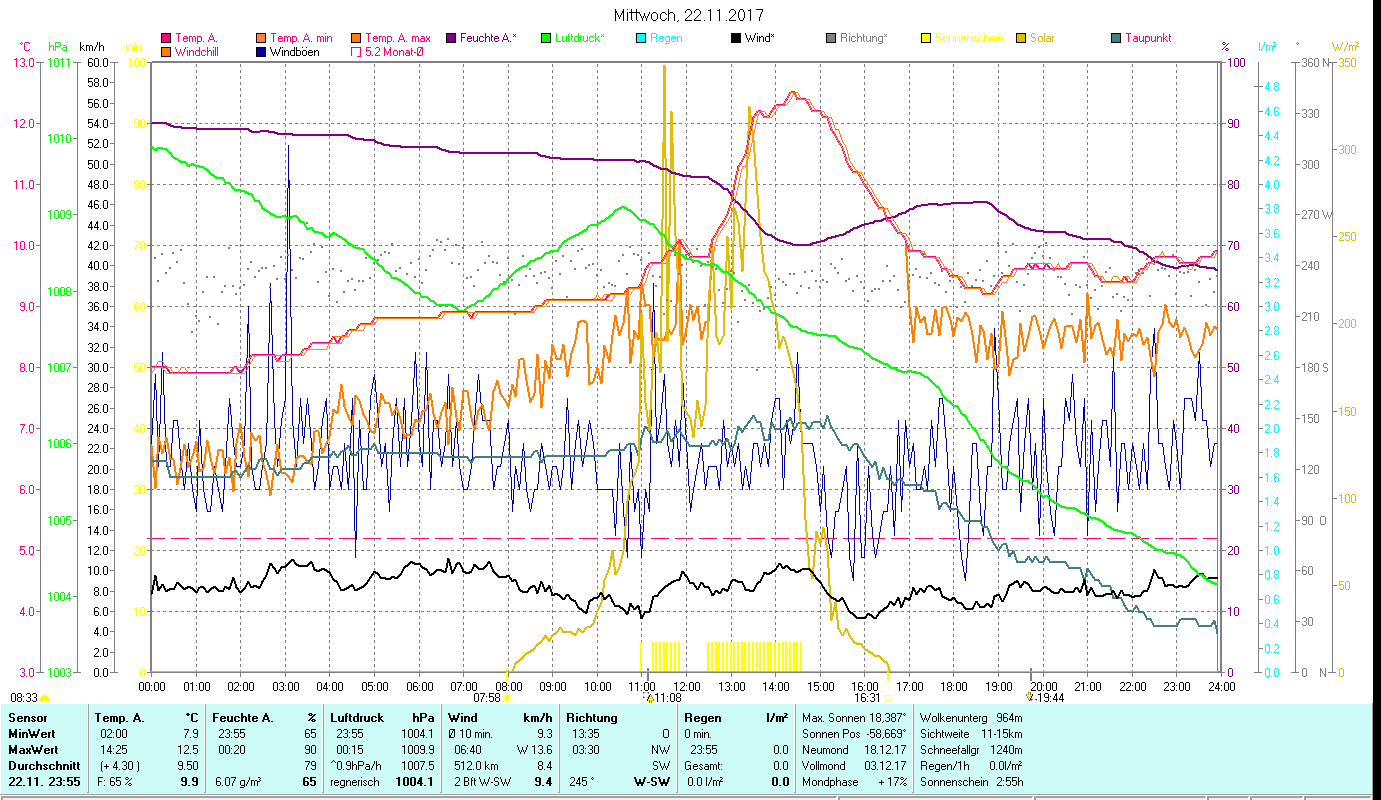The height and width of the screenshot is (800, 1381).
Task: Click the 'MaxWert' row label
Action: point(32,750)
